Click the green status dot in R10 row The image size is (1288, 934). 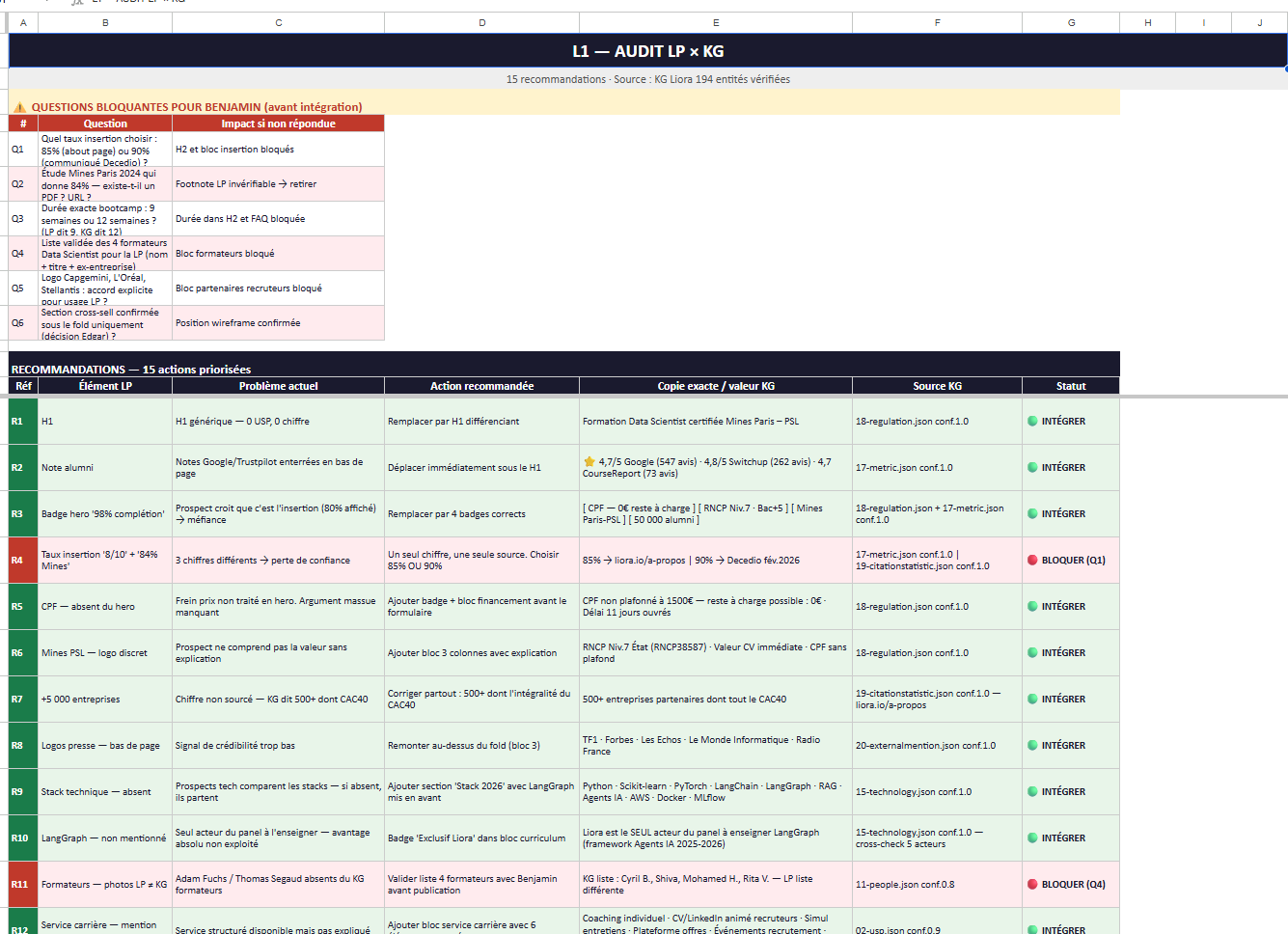tap(1032, 838)
